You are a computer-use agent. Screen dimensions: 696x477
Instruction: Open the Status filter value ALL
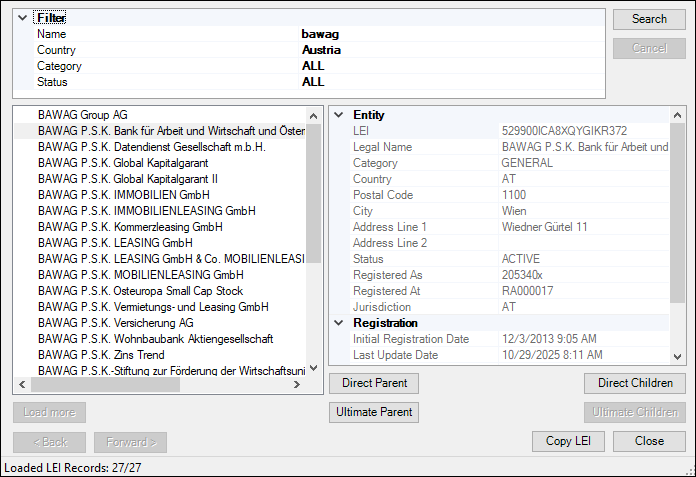(x=451, y=82)
